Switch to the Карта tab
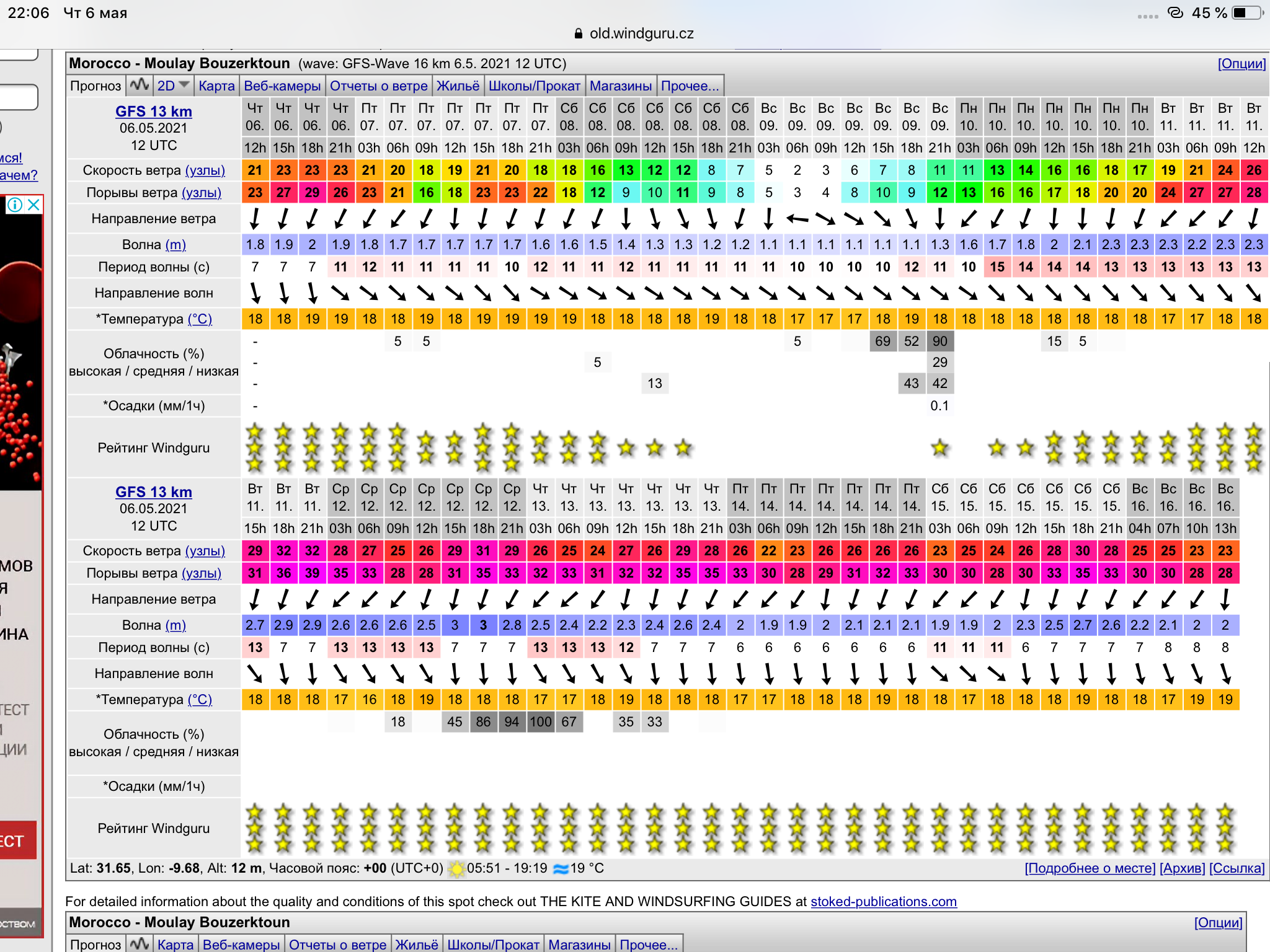Screen dimensions: 1270x952 [x=216, y=86]
